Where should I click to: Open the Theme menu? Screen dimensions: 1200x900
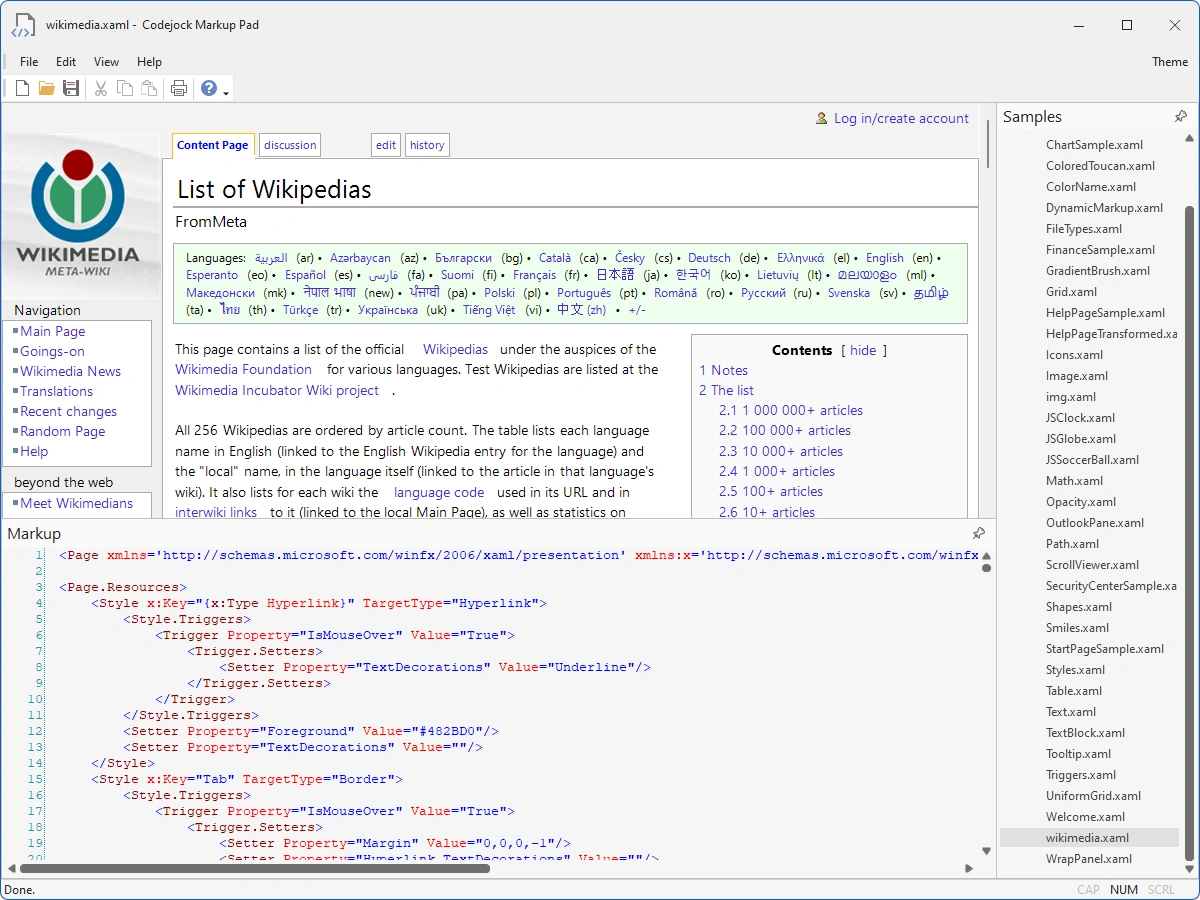[x=1170, y=62]
